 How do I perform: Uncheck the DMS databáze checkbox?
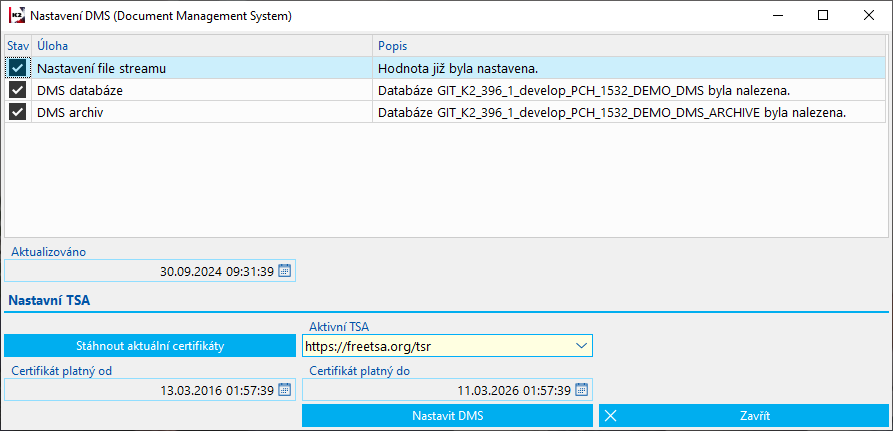[x=17, y=90]
